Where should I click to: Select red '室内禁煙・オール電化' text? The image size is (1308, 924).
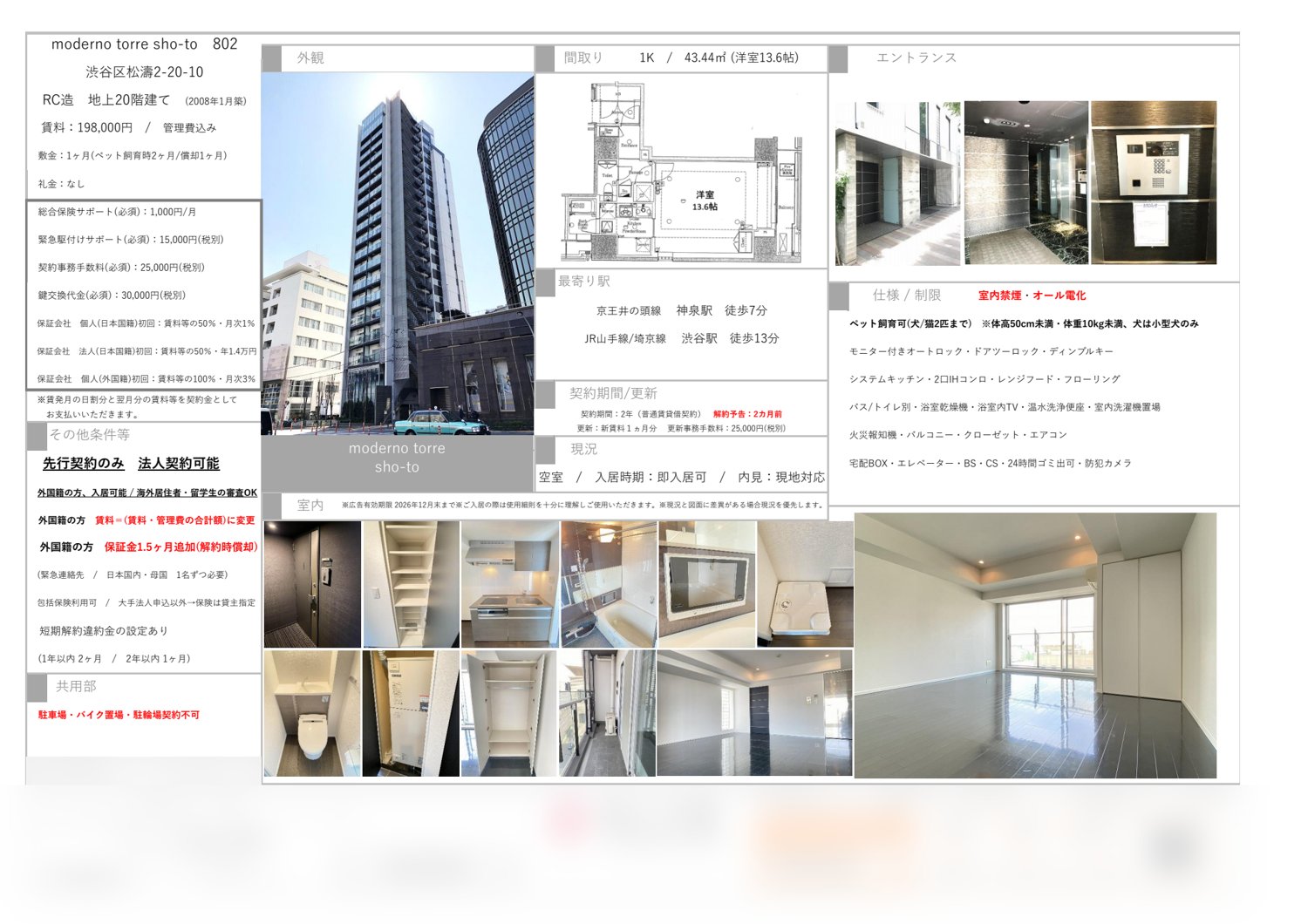click(x=1032, y=296)
